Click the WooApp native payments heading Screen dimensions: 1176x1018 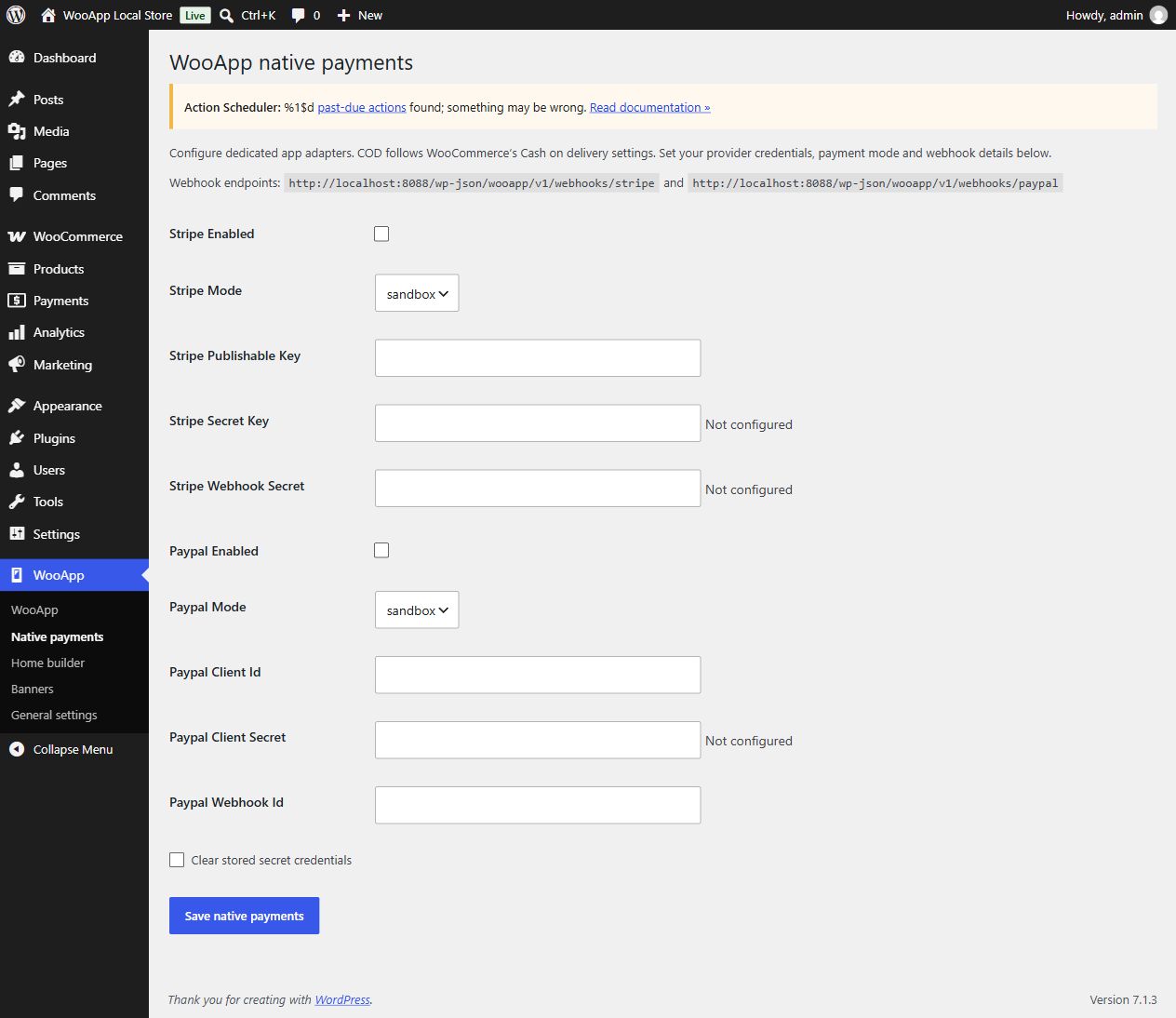coord(291,62)
